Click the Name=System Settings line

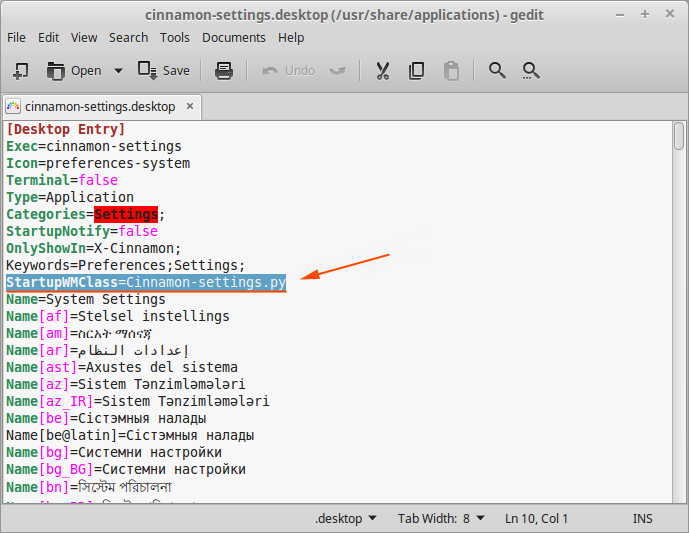click(x=86, y=300)
